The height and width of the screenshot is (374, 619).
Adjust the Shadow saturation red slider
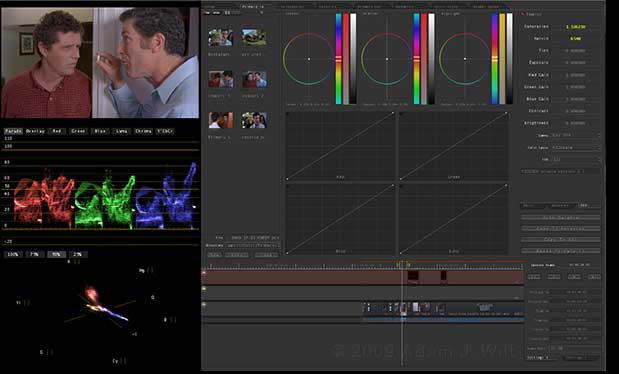(x=346, y=59)
